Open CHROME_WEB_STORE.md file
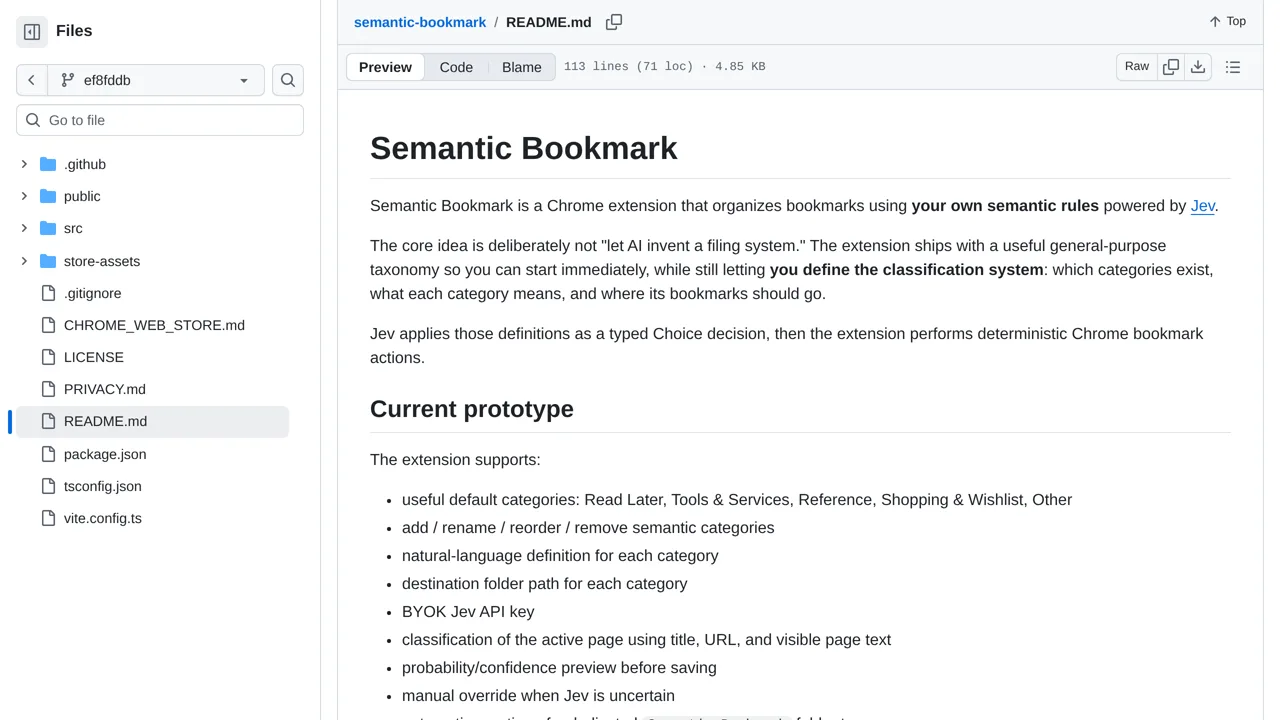 pyautogui.click(x=154, y=325)
